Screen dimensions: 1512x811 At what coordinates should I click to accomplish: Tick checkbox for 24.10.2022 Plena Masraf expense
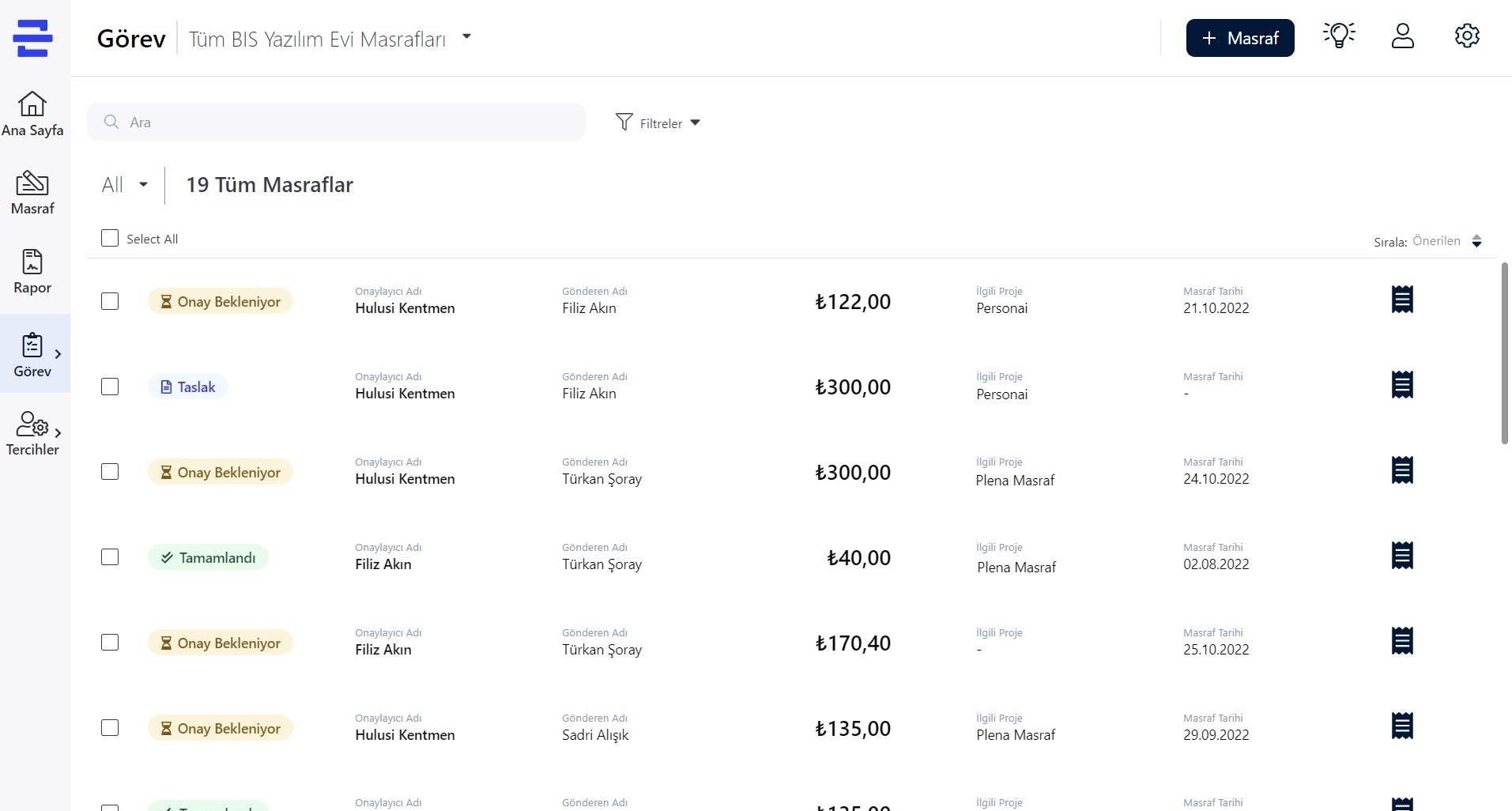(x=110, y=472)
